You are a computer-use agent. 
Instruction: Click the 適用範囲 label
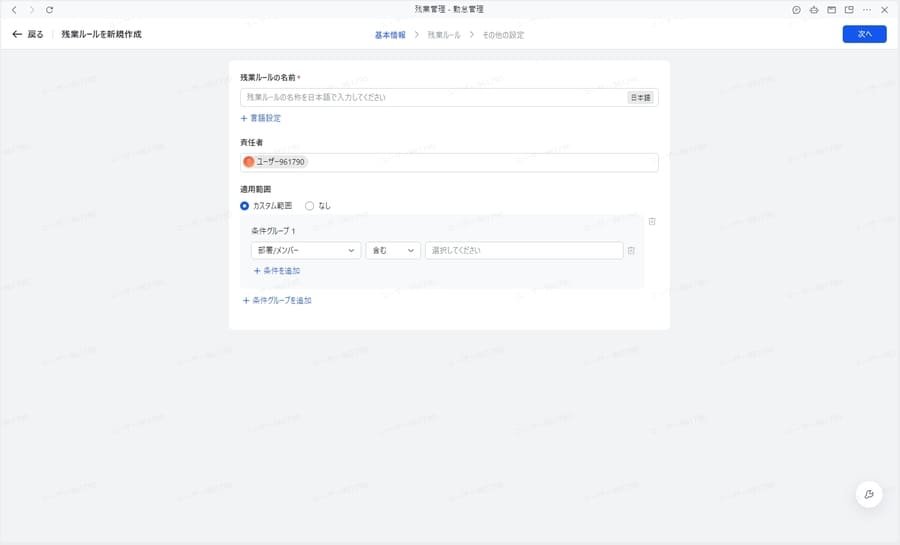point(255,189)
